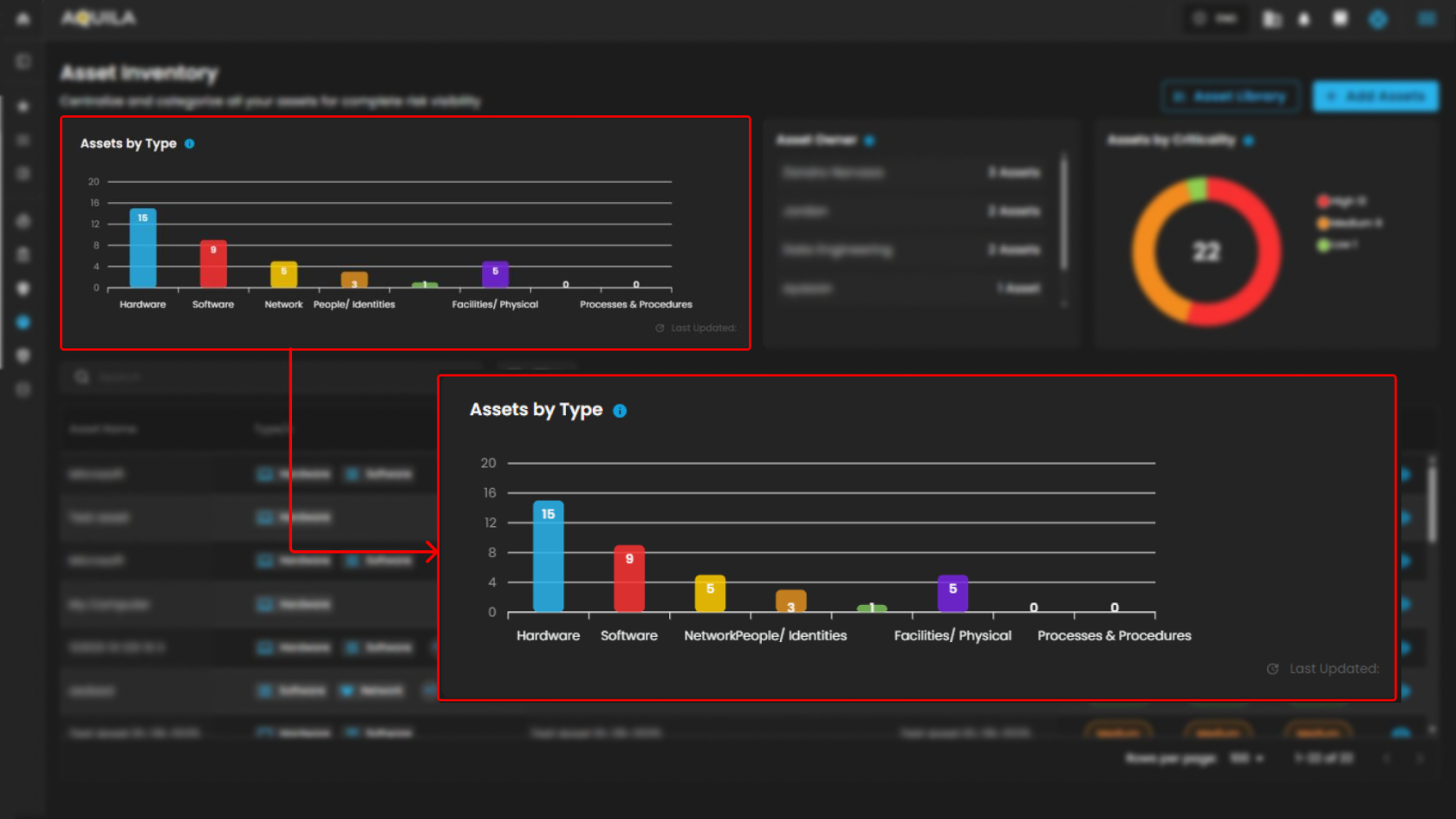Viewport: 1456px width, 819px height.
Task: Go to next page using pagination arrow
Action: (1420, 758)
